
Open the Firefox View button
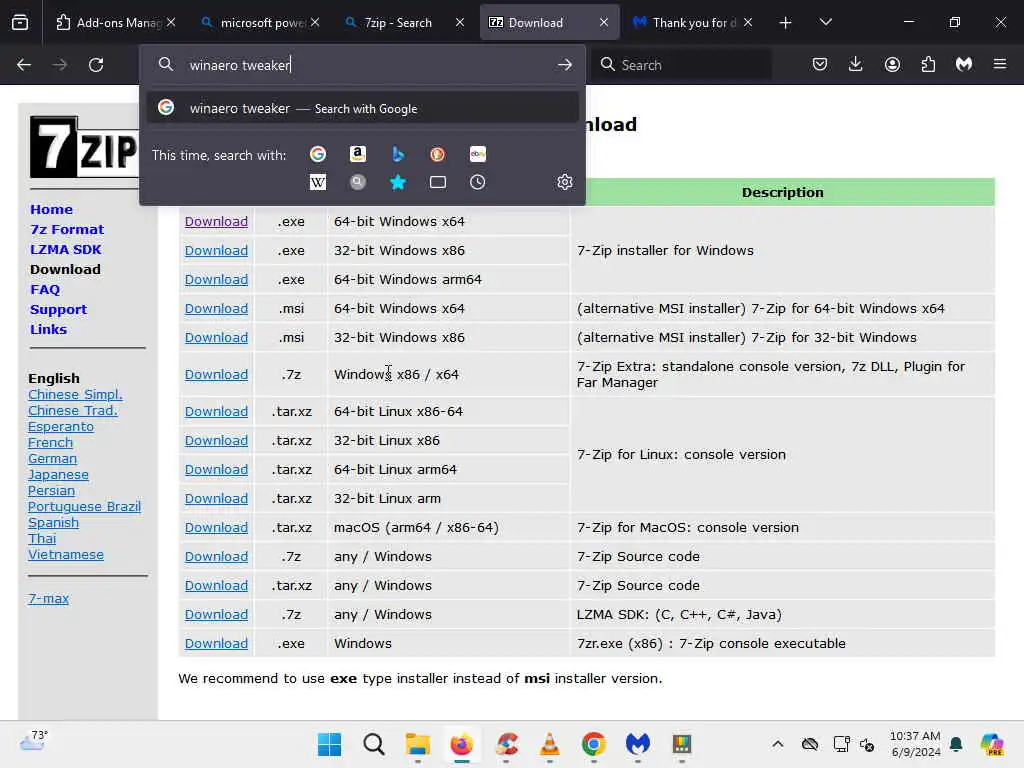point(20,22)
